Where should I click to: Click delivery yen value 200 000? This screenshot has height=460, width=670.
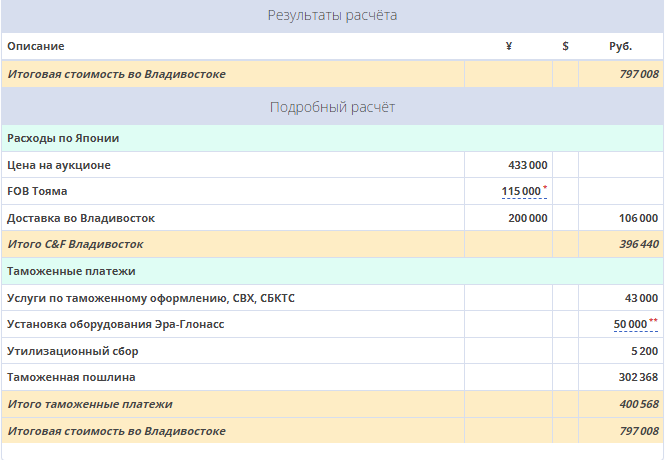tap(528, 218)
